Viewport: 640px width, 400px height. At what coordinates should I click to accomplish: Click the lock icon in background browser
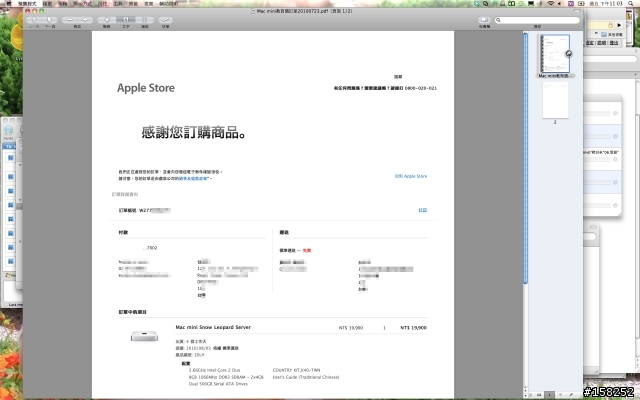pyautogui.click(x=611, y=25)
